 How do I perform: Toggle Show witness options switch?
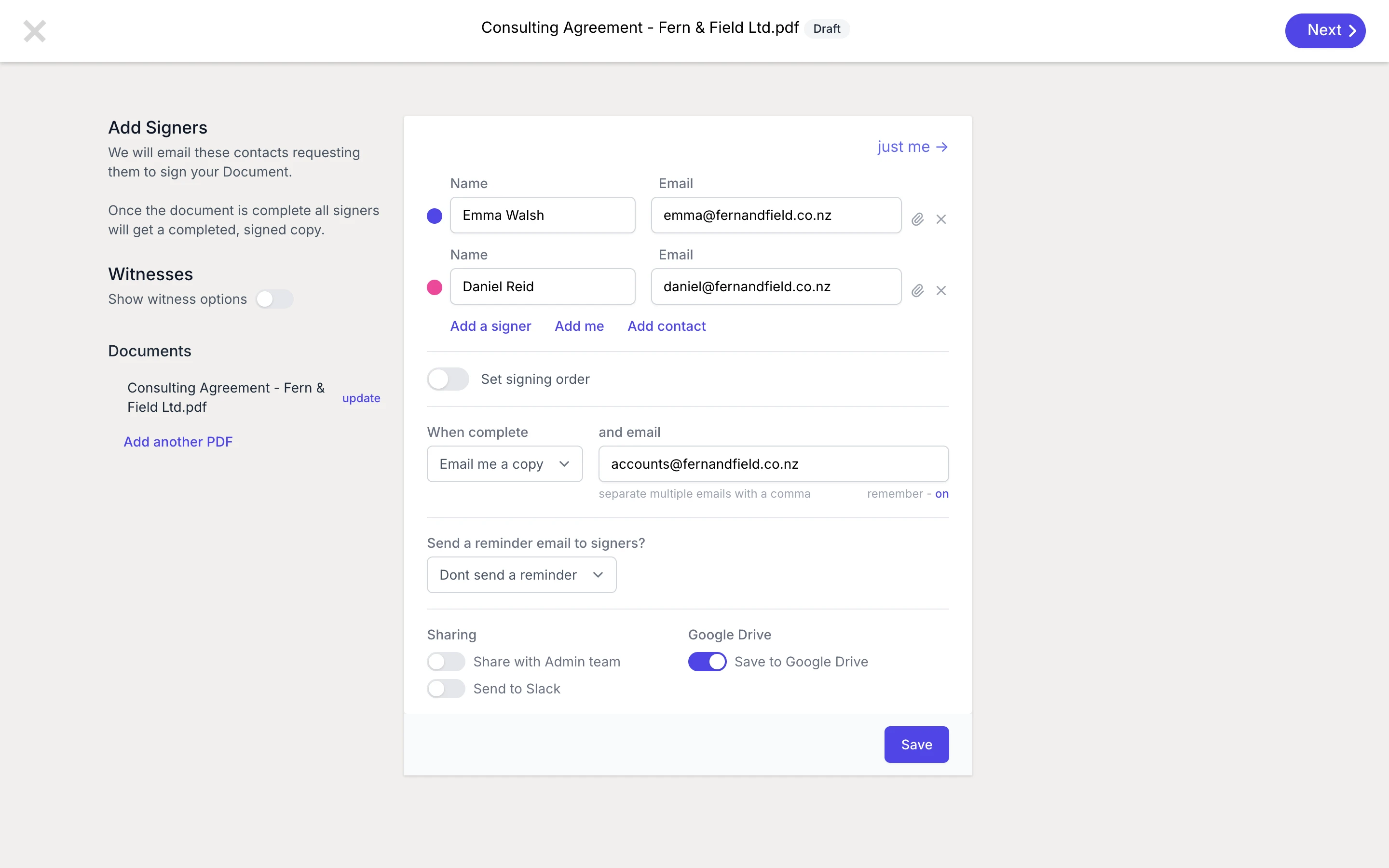274,299
